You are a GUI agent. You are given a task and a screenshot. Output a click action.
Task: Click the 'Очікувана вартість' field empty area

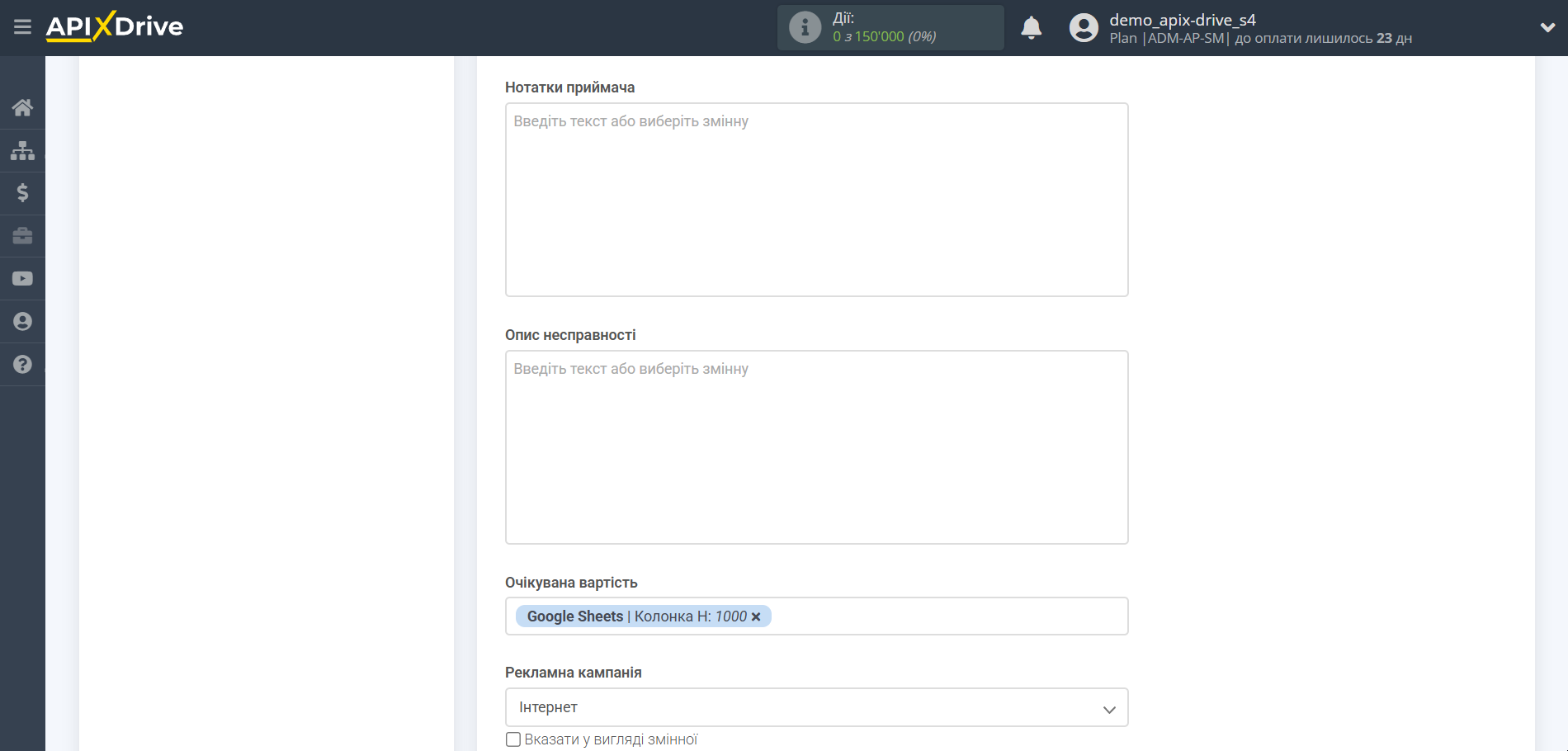(x=949, y=616)
